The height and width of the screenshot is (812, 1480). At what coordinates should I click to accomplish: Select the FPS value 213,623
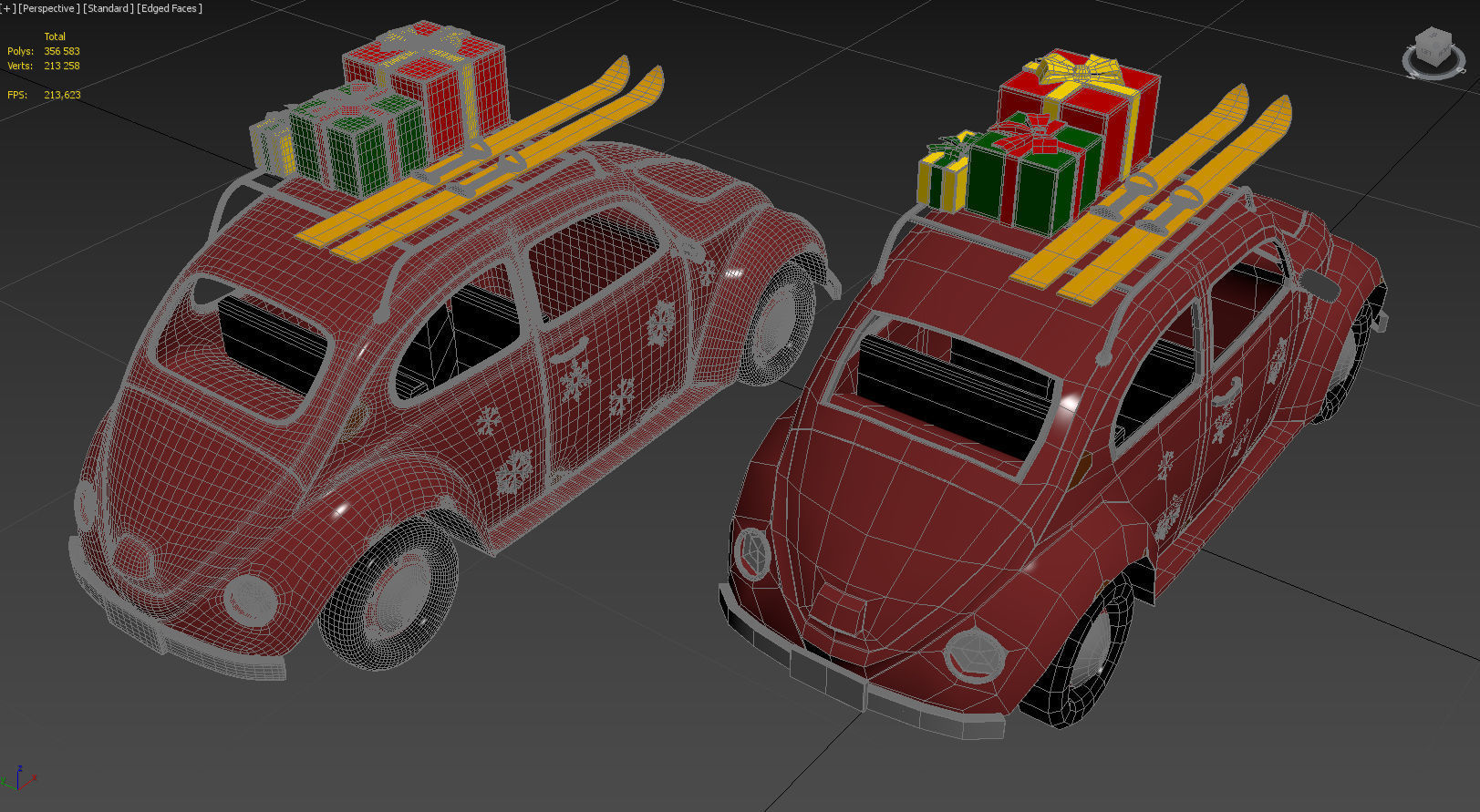(62, 95)
